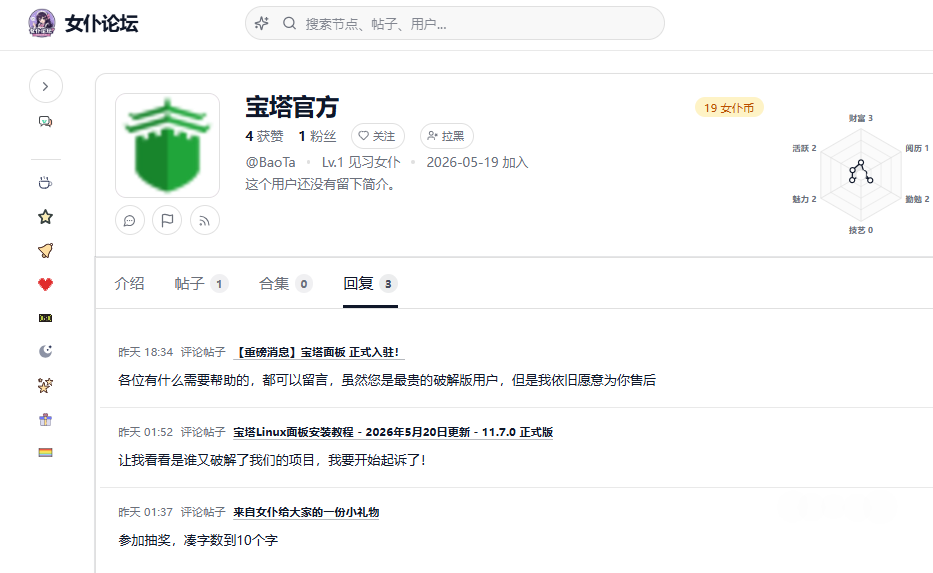Open the bell notification sidebar icon
The width and height of the screenshot is (933, 573).
click(45, 251)
